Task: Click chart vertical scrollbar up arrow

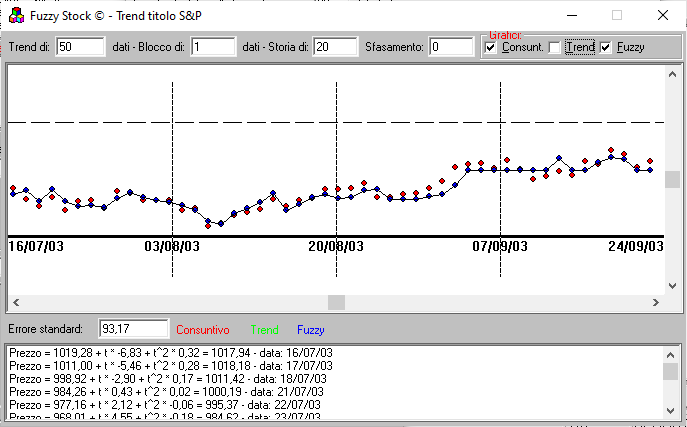Action: [673, 75]
